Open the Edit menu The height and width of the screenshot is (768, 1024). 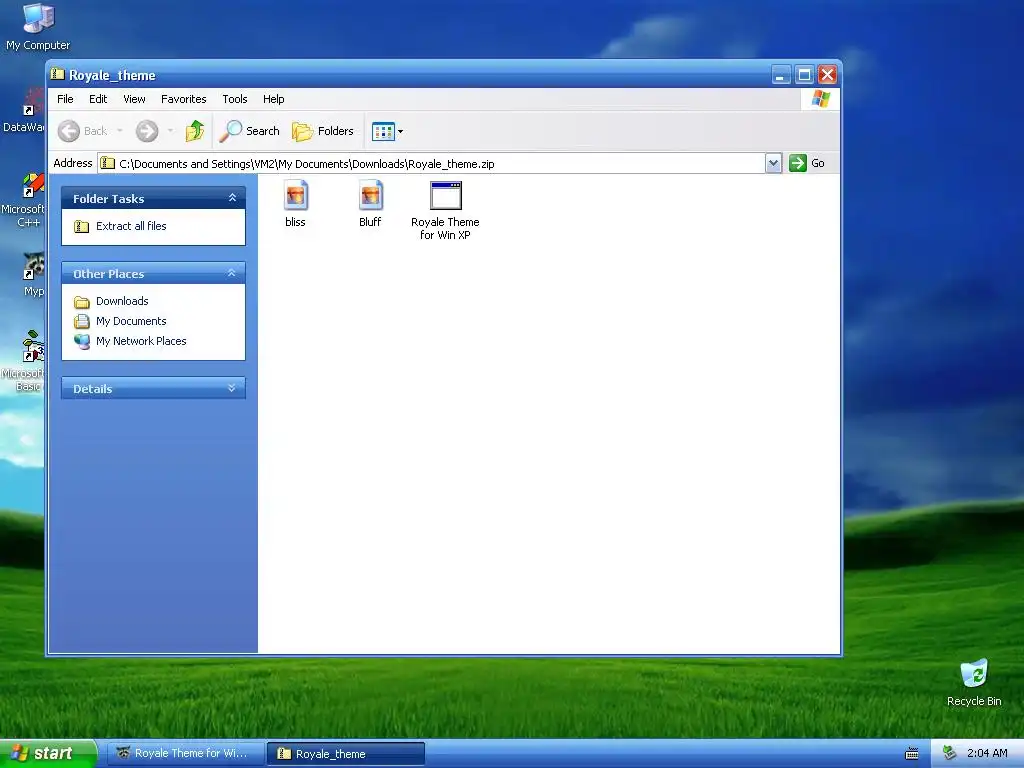pyautogui.click(x=98, y=99)
